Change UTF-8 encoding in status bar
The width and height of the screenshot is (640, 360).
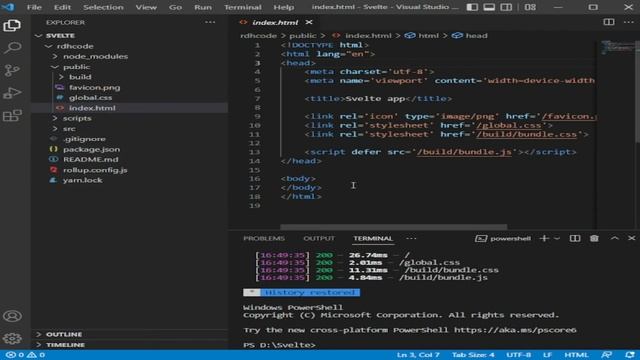[519, 355]
